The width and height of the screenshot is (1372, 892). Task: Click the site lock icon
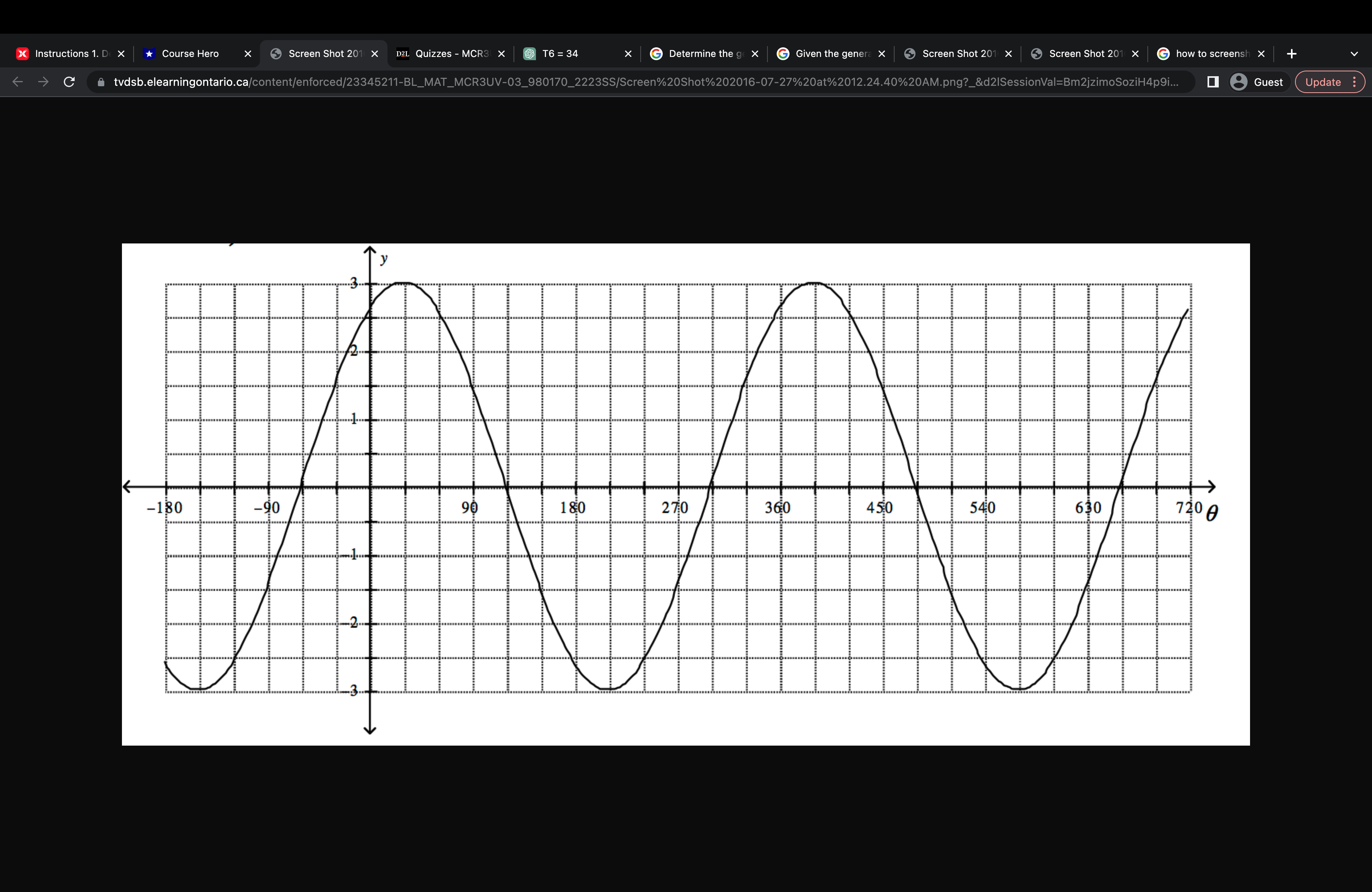tap(101, 82)
